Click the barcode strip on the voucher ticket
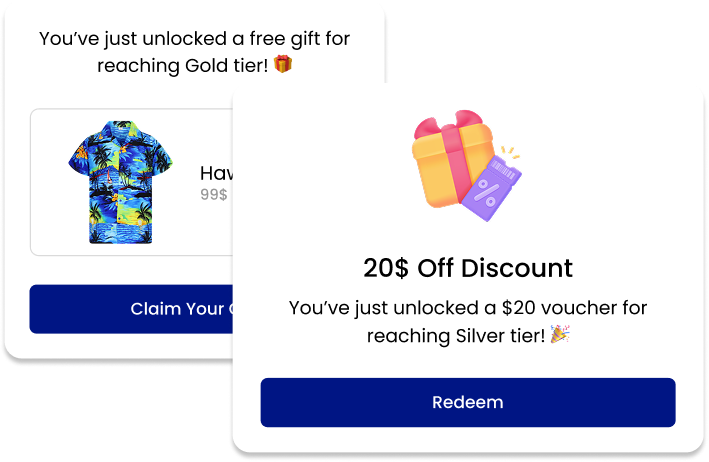This screenshot has width=709, height=462. (503, 170)
